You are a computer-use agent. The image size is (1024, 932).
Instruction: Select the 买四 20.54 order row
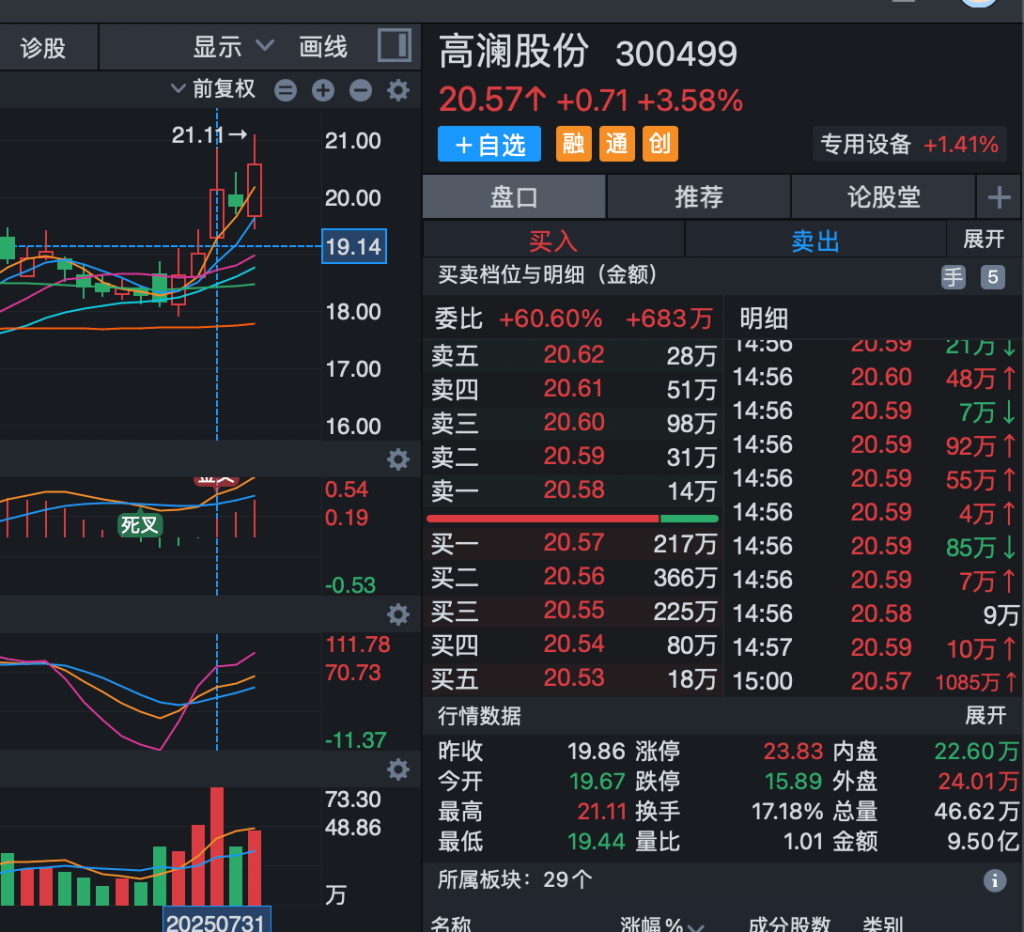click(574, 645)
